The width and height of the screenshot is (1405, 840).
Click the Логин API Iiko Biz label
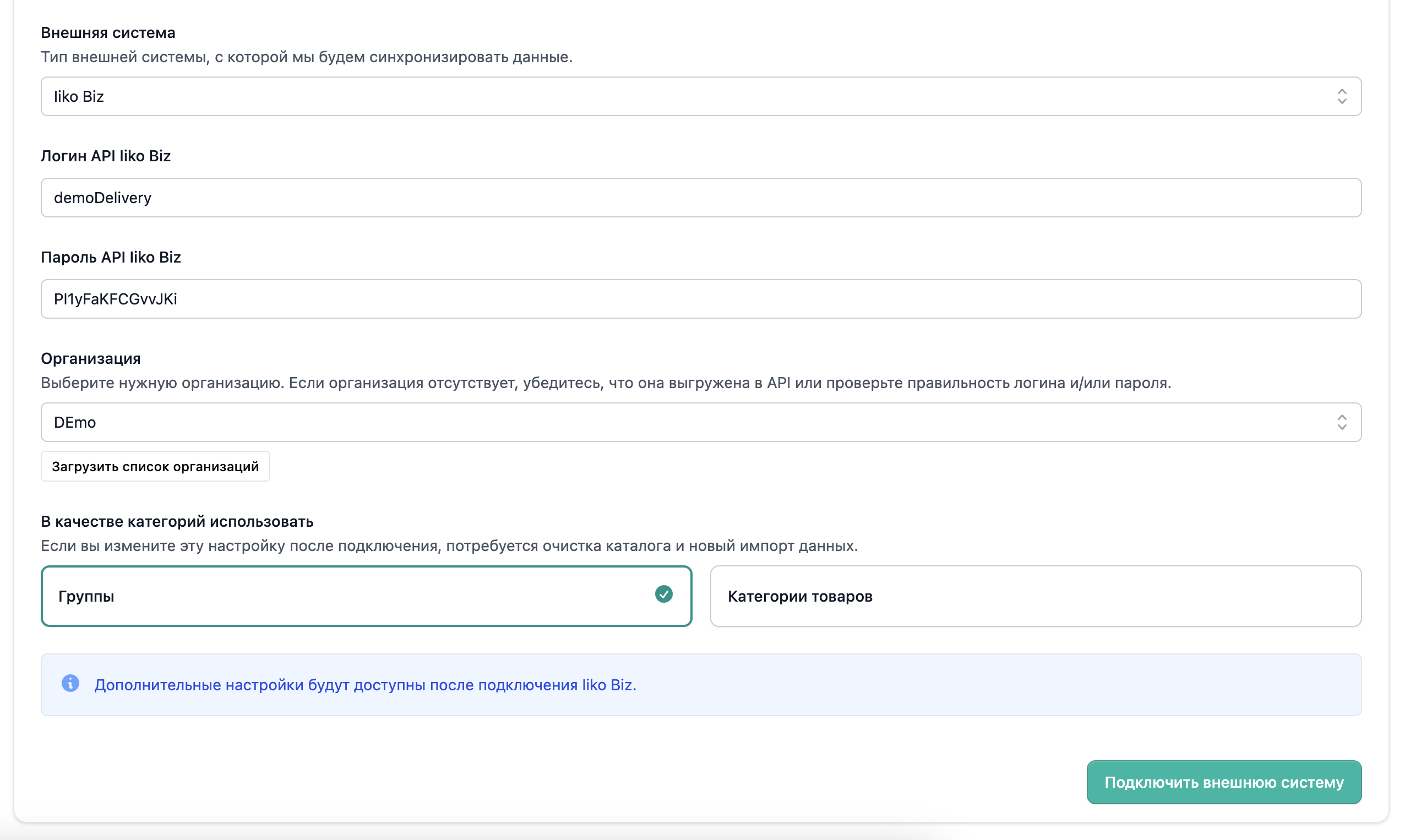[x=106, y=156]
